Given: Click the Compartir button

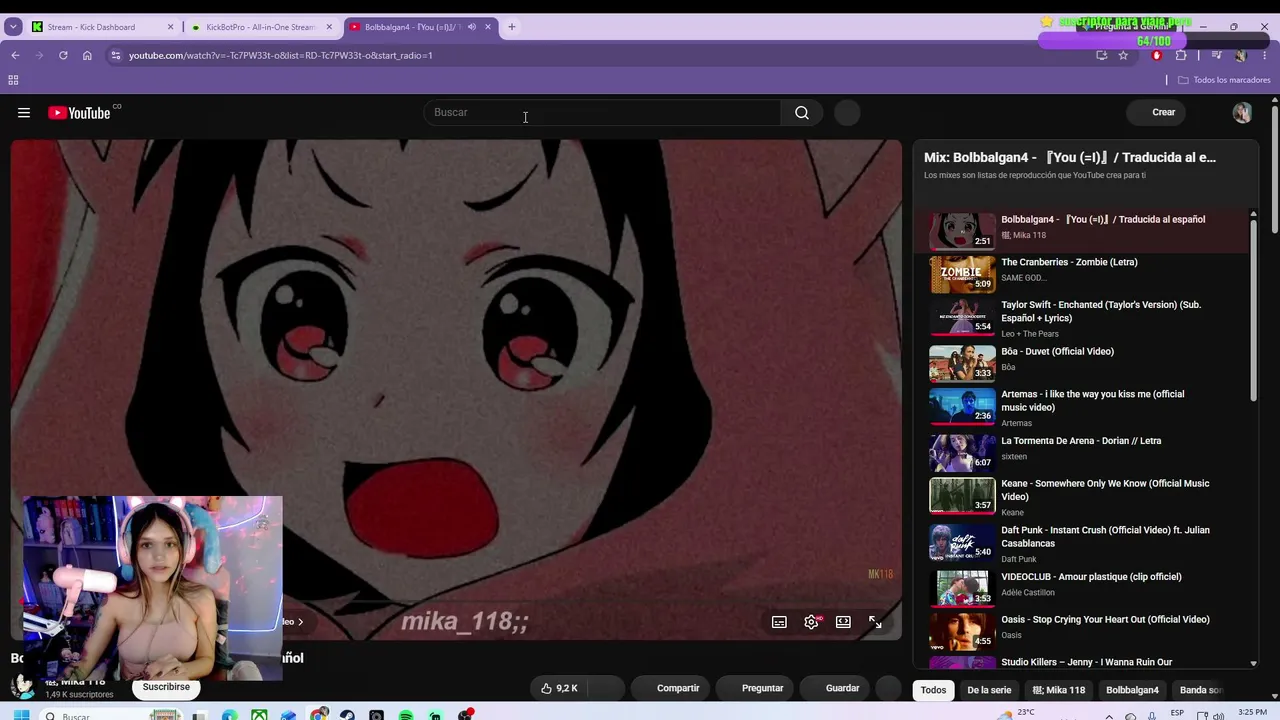Looking at the screenshot, I should pyautogui.click(x=669, y=688).
